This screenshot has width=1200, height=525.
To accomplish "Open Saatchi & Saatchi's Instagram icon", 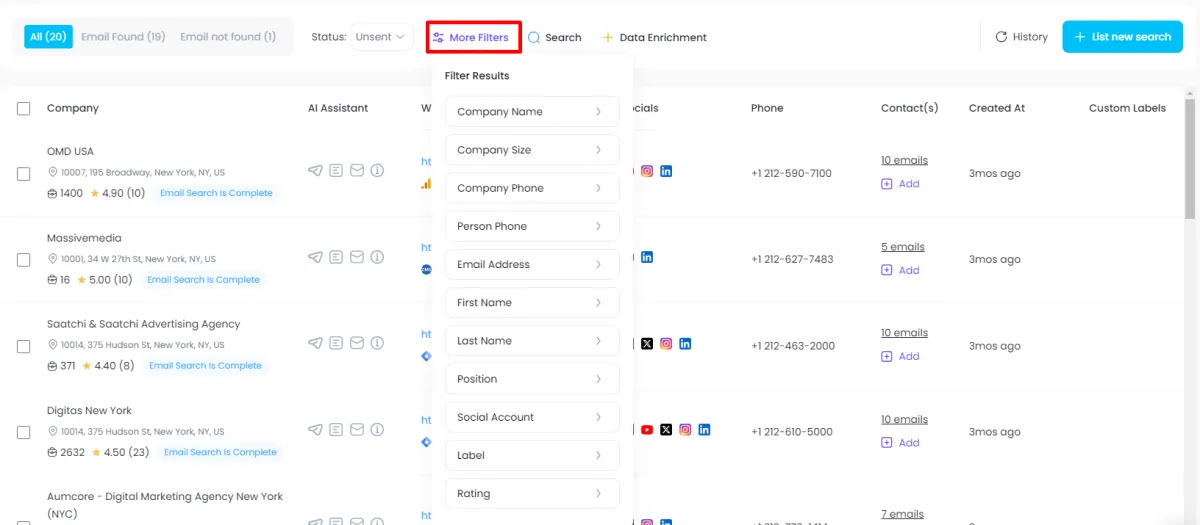I will click(666, 343).
